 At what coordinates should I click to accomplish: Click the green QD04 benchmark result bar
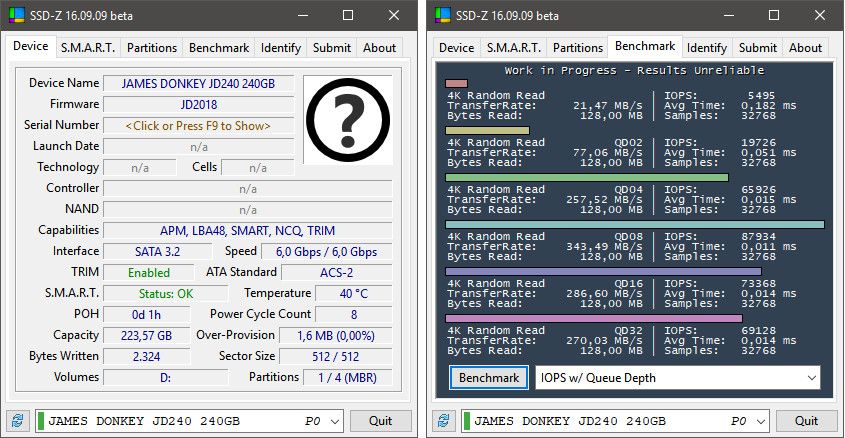point(587,177)
